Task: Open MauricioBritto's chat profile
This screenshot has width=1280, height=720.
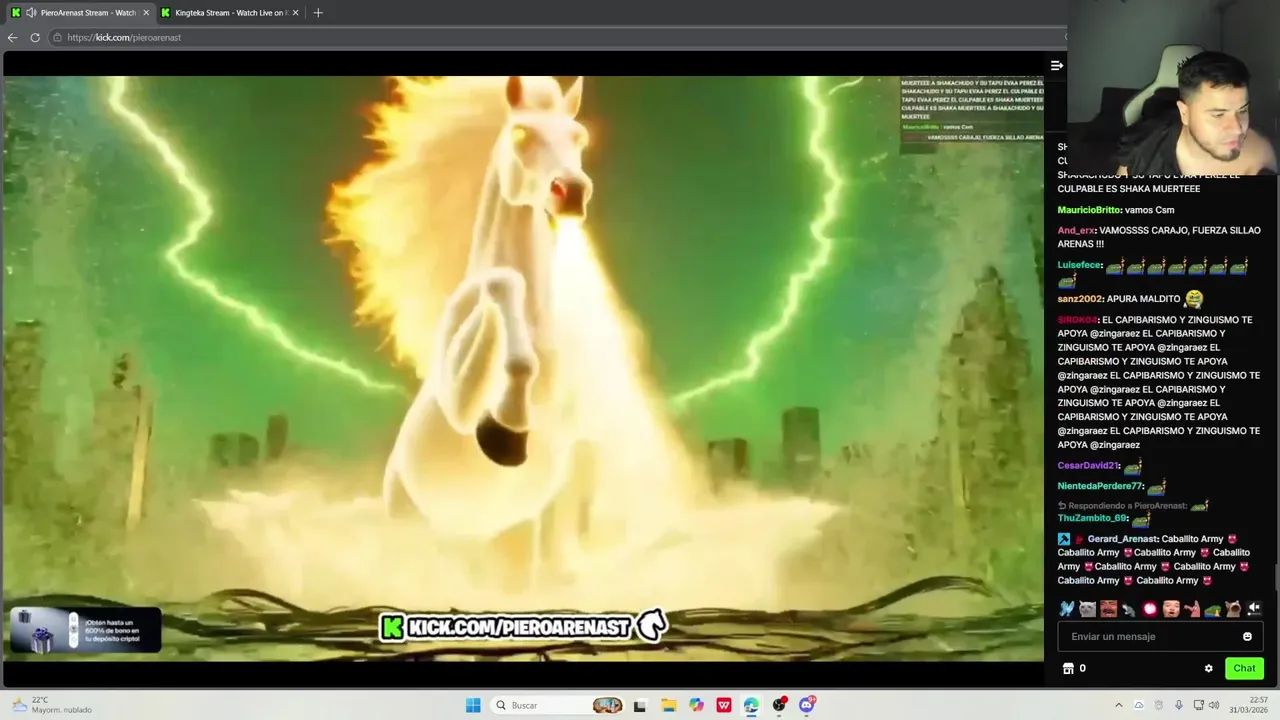Action: point(1088,210)
